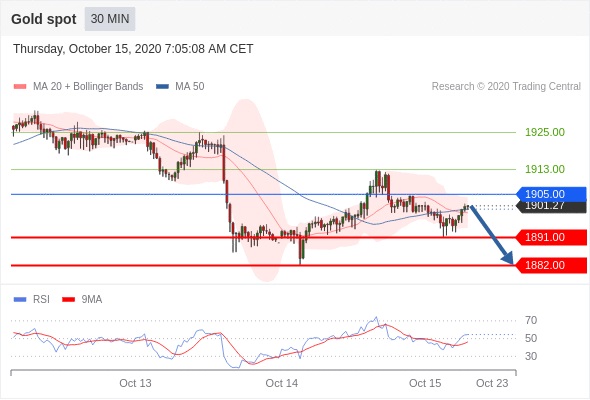Click the 1925.00 resistance level label
Screen dimensions: 590x400
point(545,132)
